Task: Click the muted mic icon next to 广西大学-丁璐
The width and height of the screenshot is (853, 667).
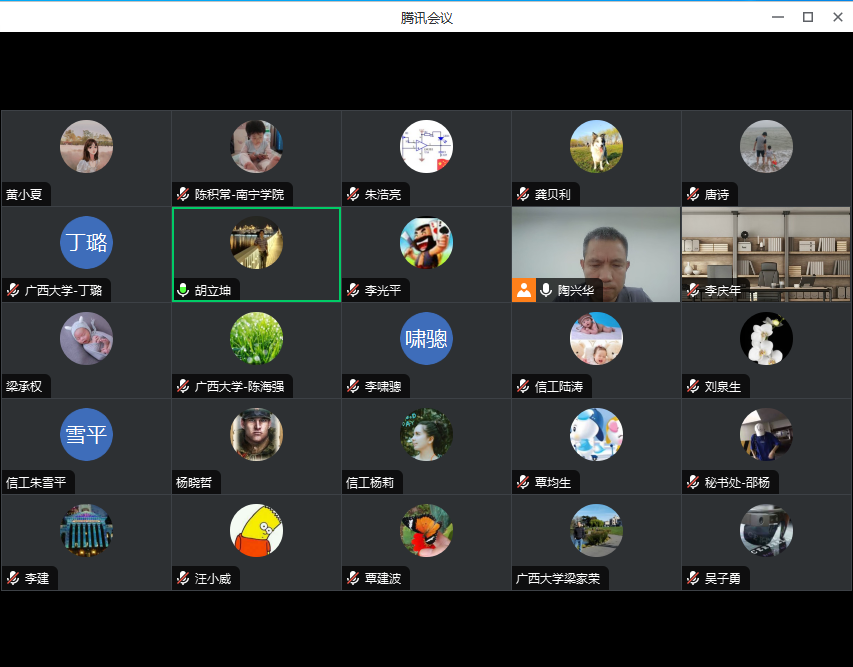Action: pyautogui.click(x=13, y=291)
